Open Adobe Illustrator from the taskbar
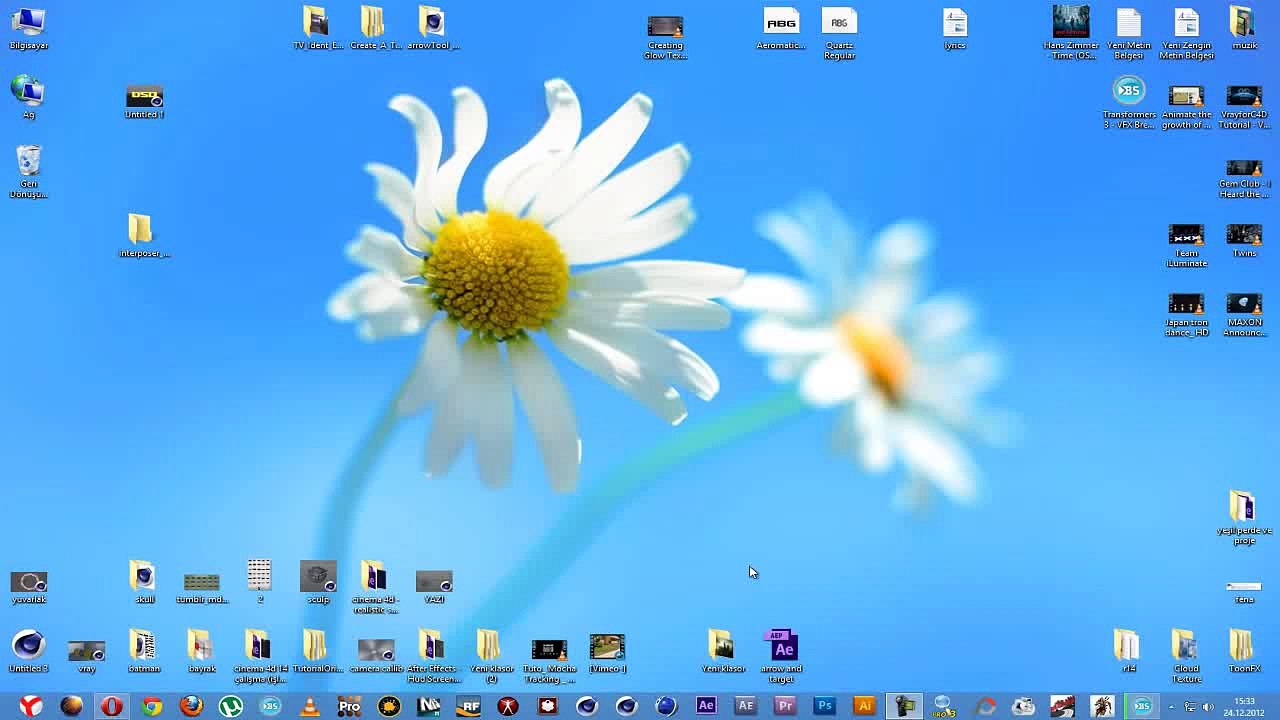 pos(865,706)
